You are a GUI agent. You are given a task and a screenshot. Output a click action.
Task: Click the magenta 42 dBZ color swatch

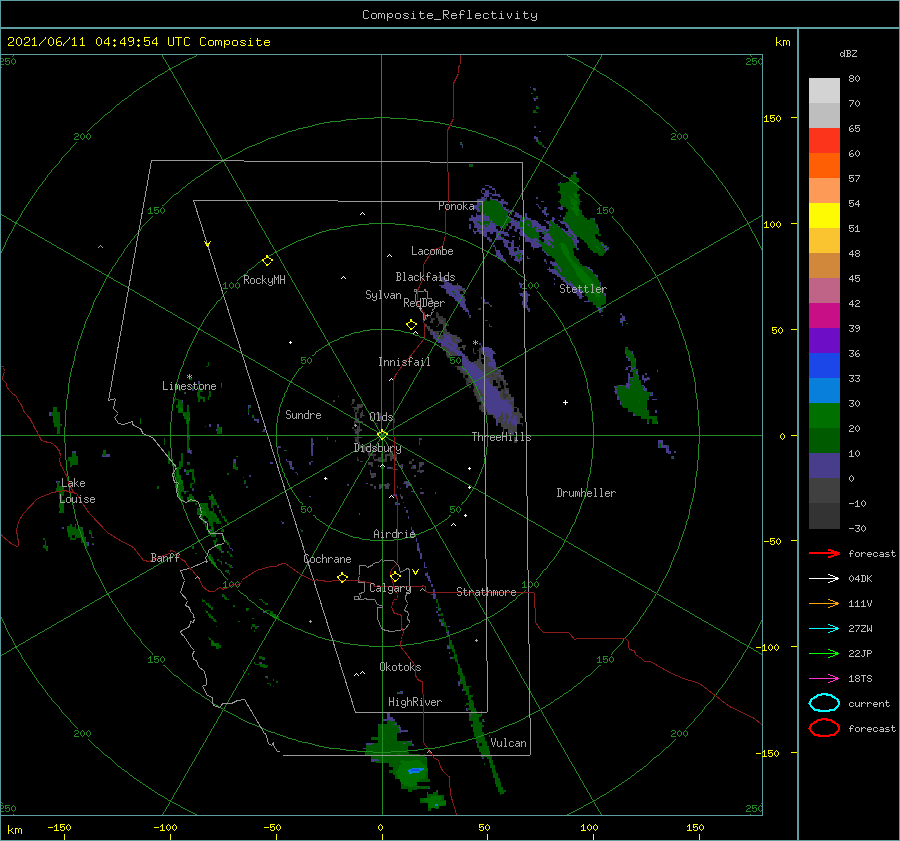[824, 315]
